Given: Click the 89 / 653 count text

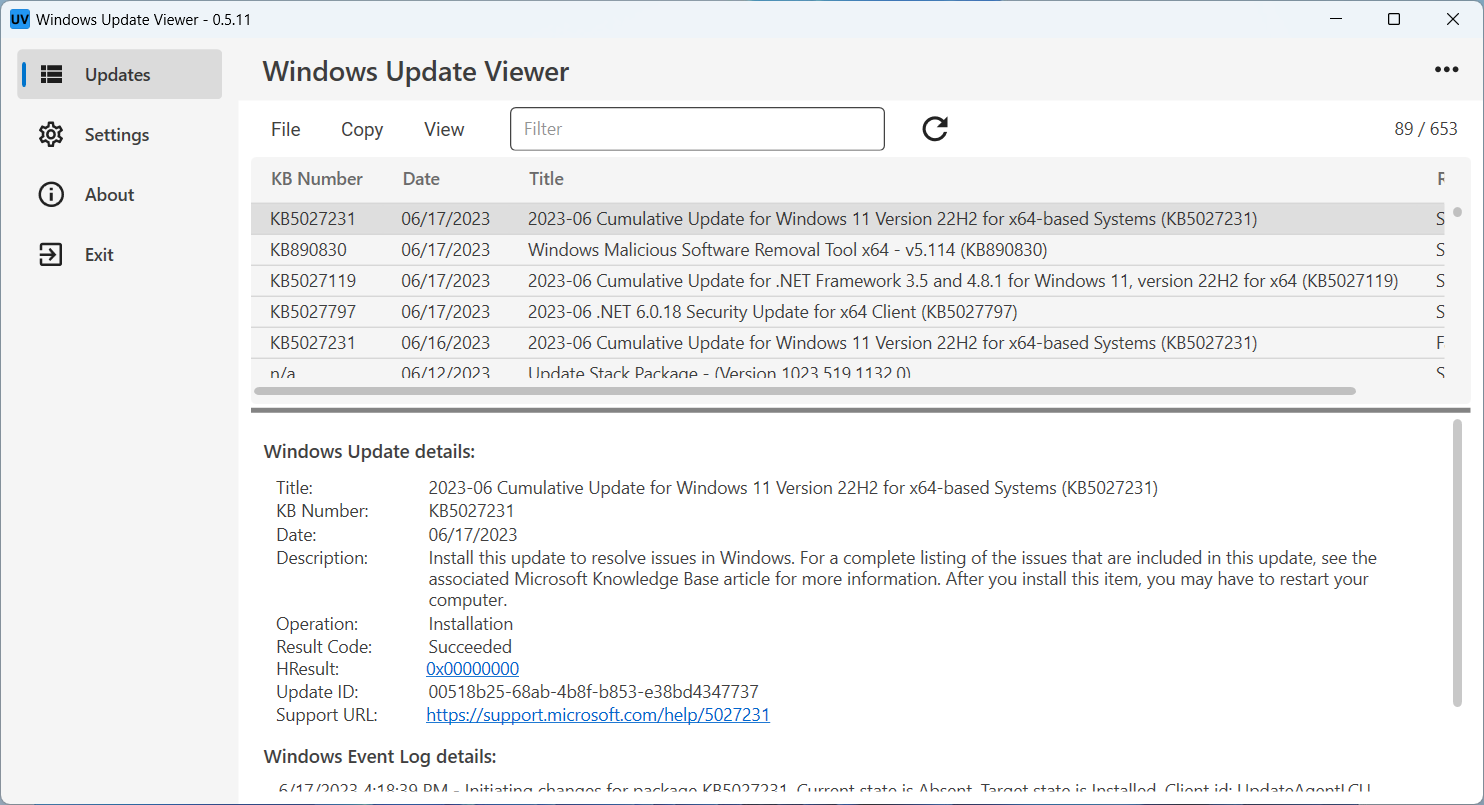Looking at the screenshot, I should [x=1426, y=129].
